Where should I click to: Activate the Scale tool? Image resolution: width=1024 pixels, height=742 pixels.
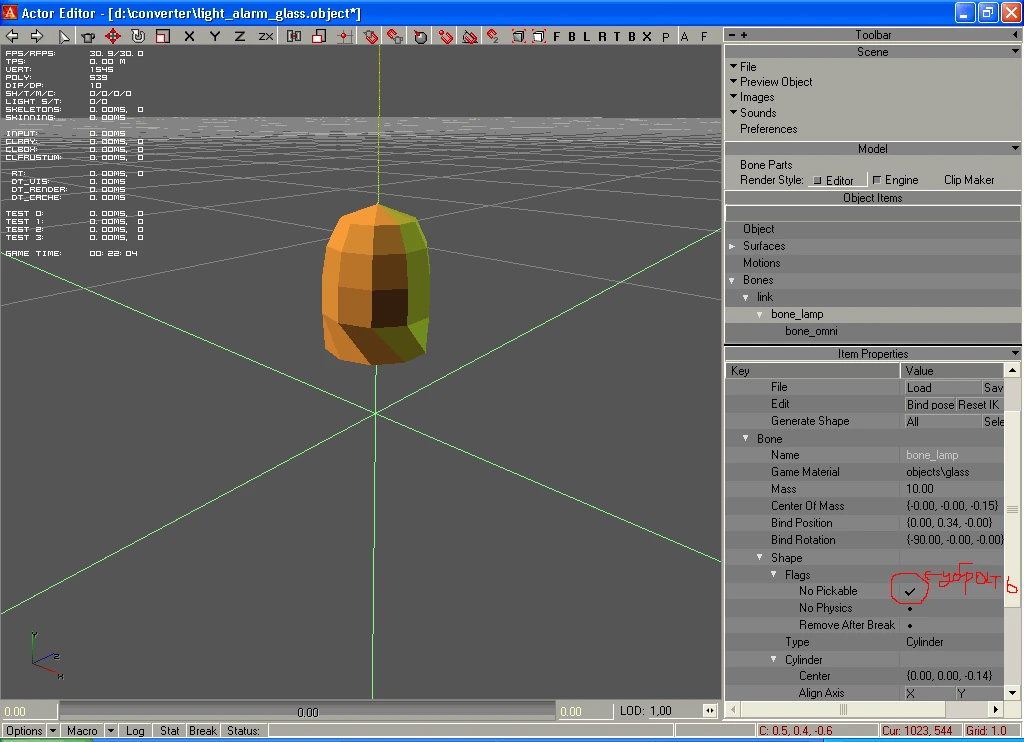click(x=162, y=36)
